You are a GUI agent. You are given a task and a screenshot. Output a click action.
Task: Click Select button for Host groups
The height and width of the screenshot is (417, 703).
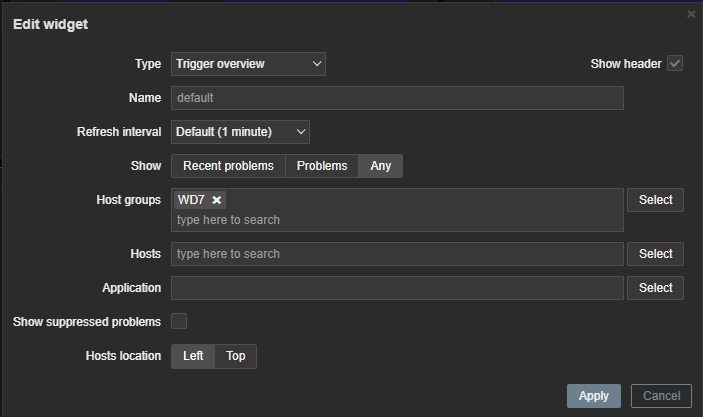[x=655, y=200]
